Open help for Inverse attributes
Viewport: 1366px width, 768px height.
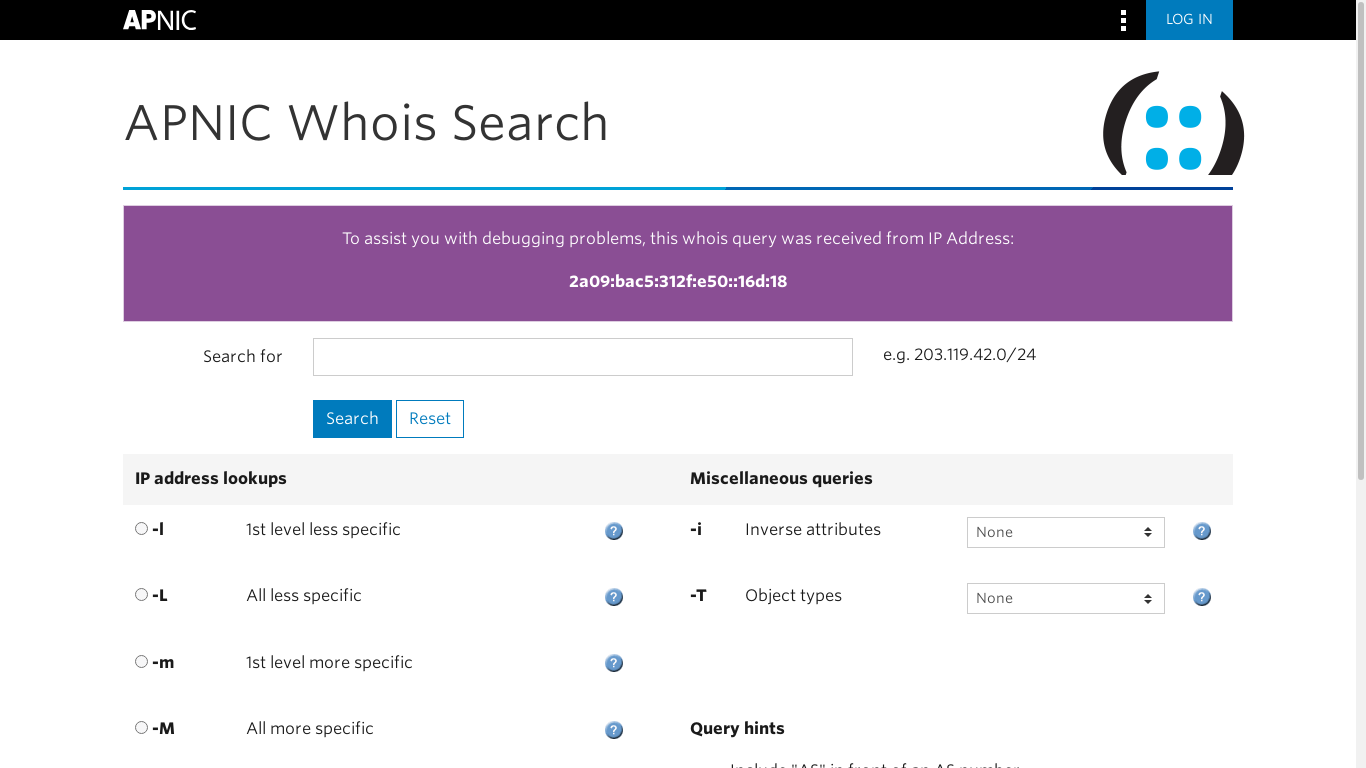tap(1202, 531)
